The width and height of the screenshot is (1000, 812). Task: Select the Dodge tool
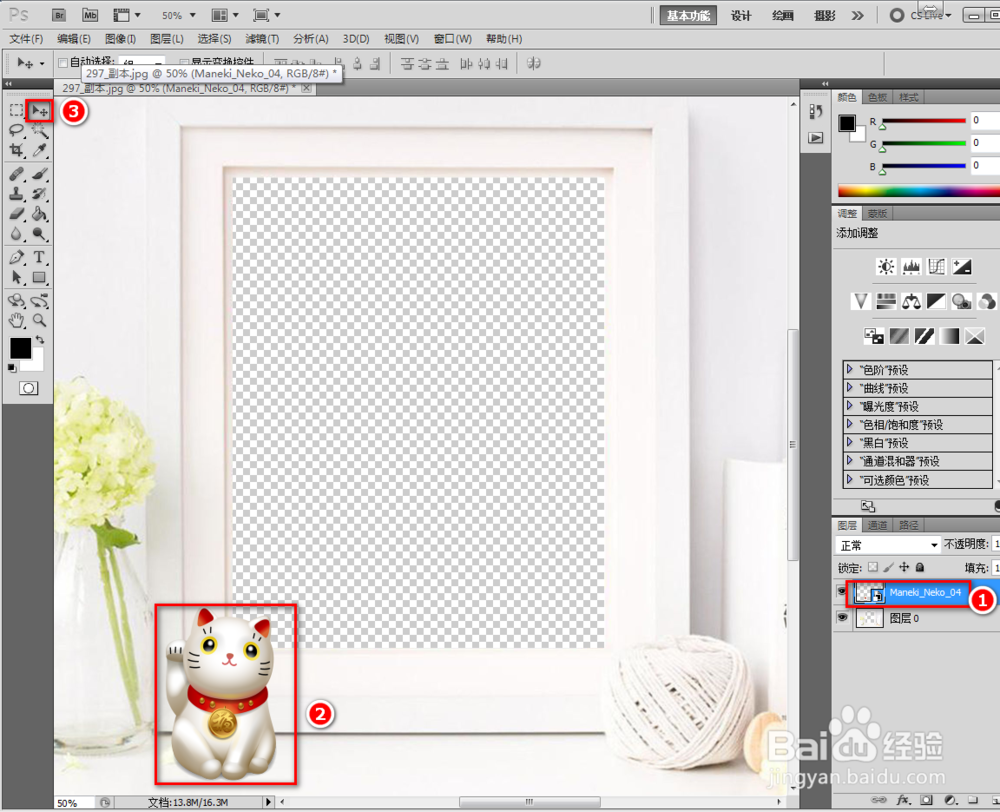(40, 233)
